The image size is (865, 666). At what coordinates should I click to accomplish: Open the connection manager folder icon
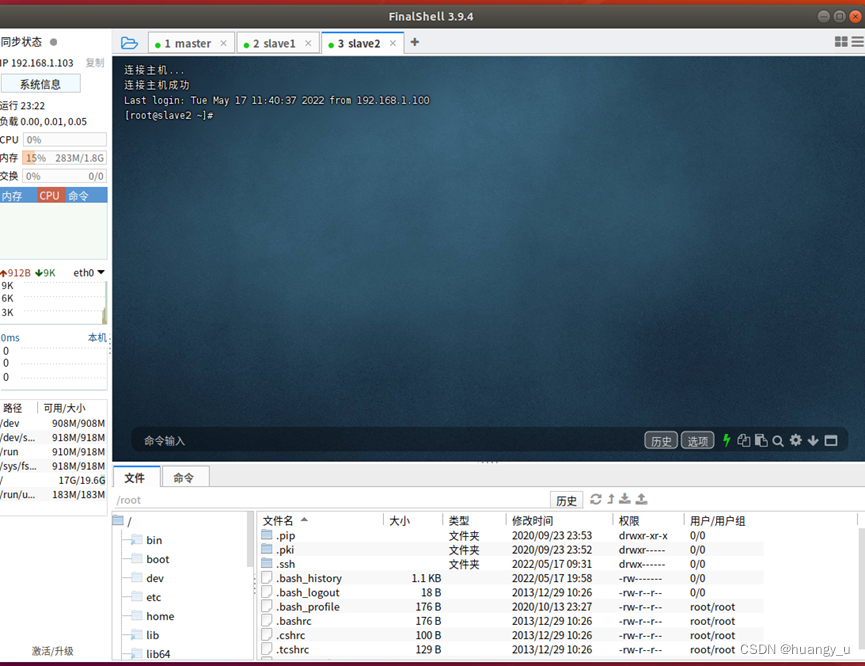[129, 42]
